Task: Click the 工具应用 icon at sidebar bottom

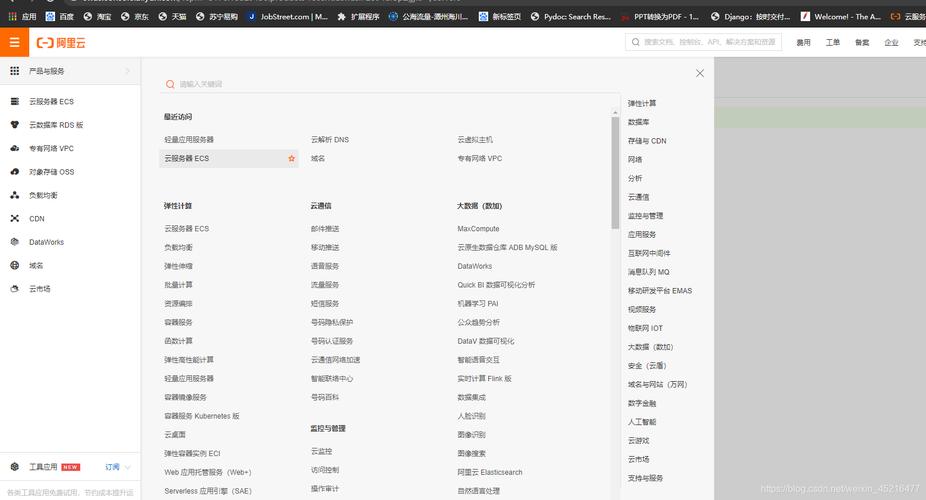Action: click(15, 467)
